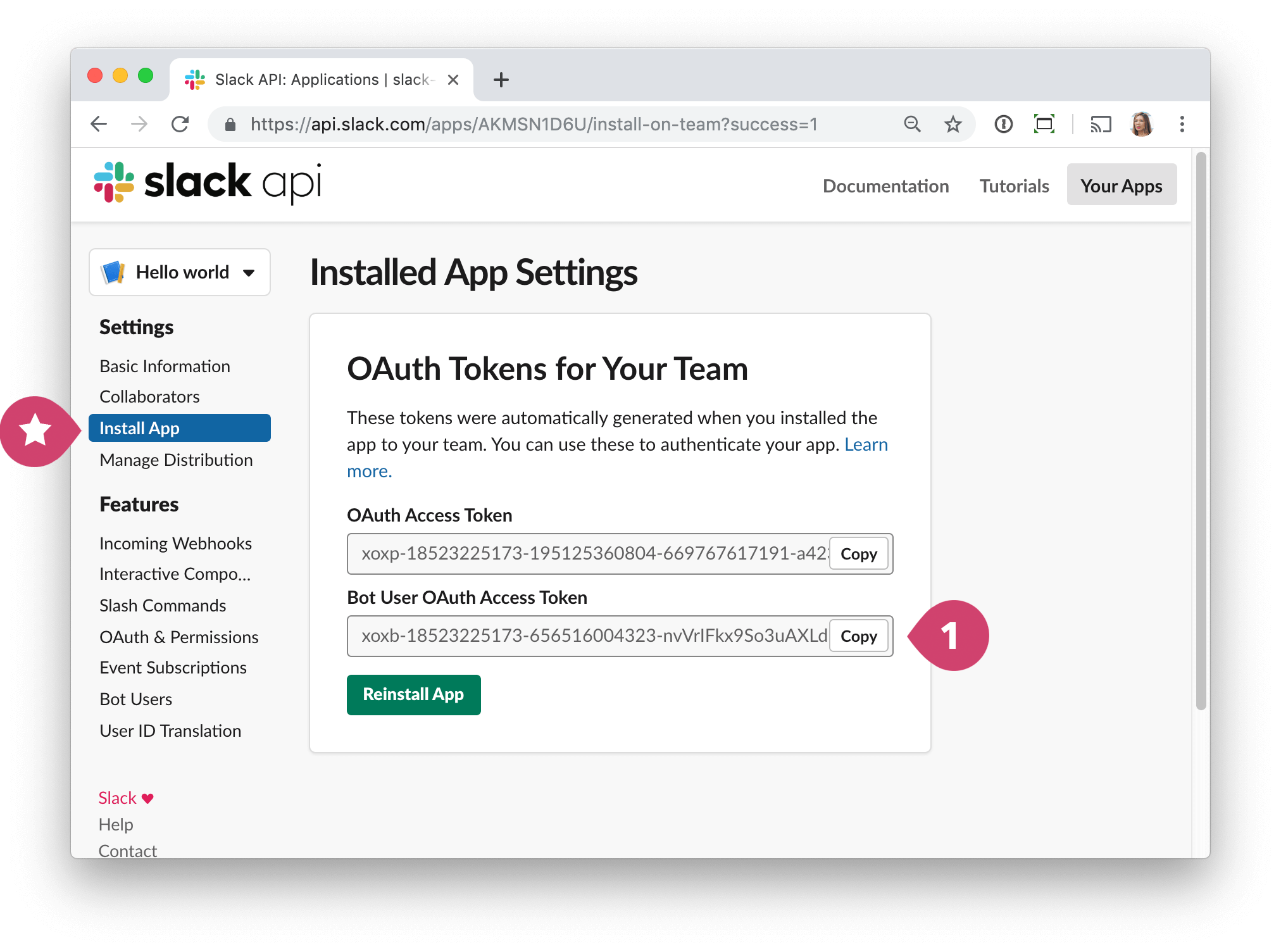The width and height of the screenshot is (1281, 952).
Task: Copy the Bot User OAuth Access Token
Action: (858, 636)
